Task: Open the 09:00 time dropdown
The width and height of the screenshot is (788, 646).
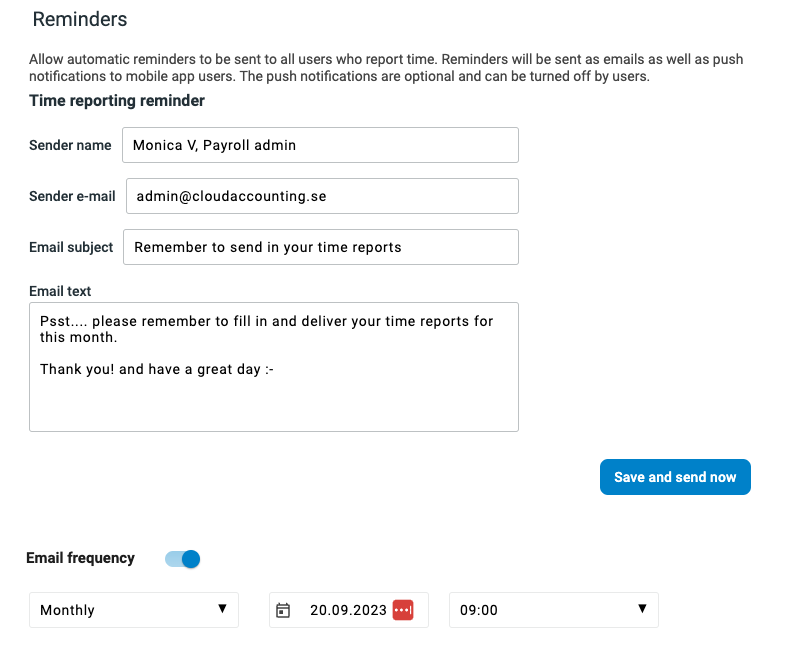Action: tap(553, 610)
